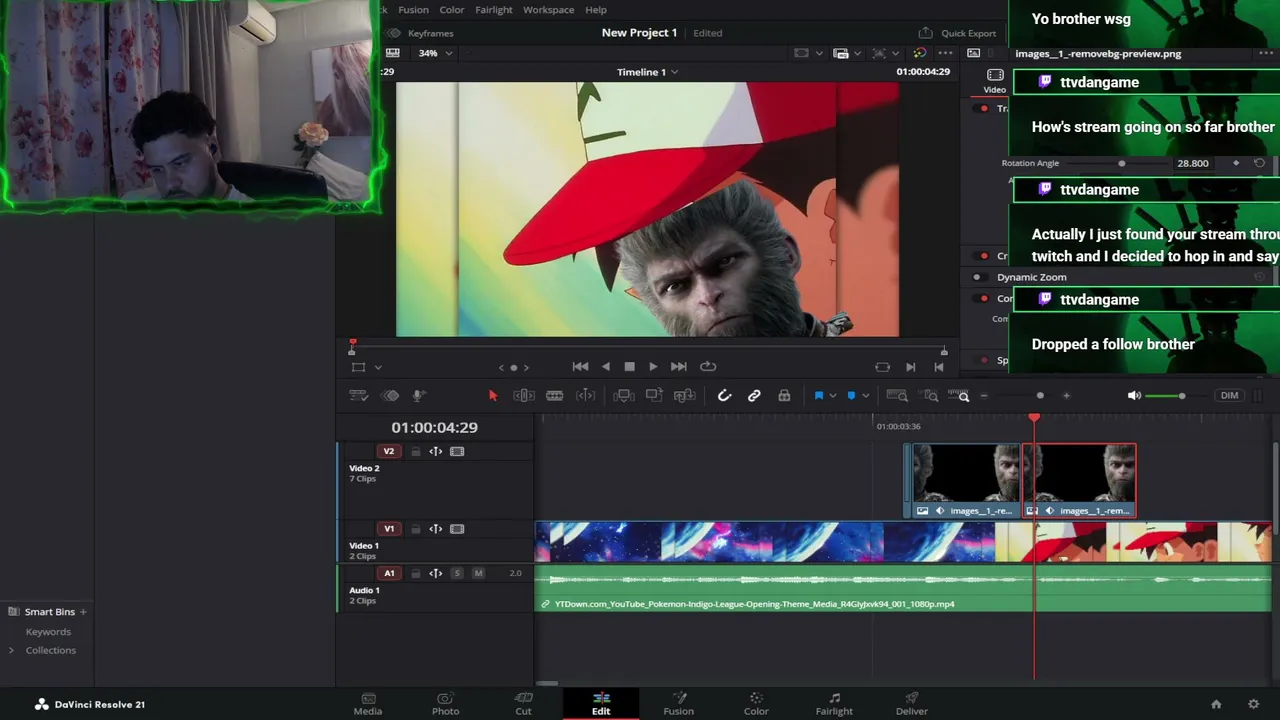This screenshot has width=1280, height=720.
Task: Stop playback in the viewer
Action: 629,367
